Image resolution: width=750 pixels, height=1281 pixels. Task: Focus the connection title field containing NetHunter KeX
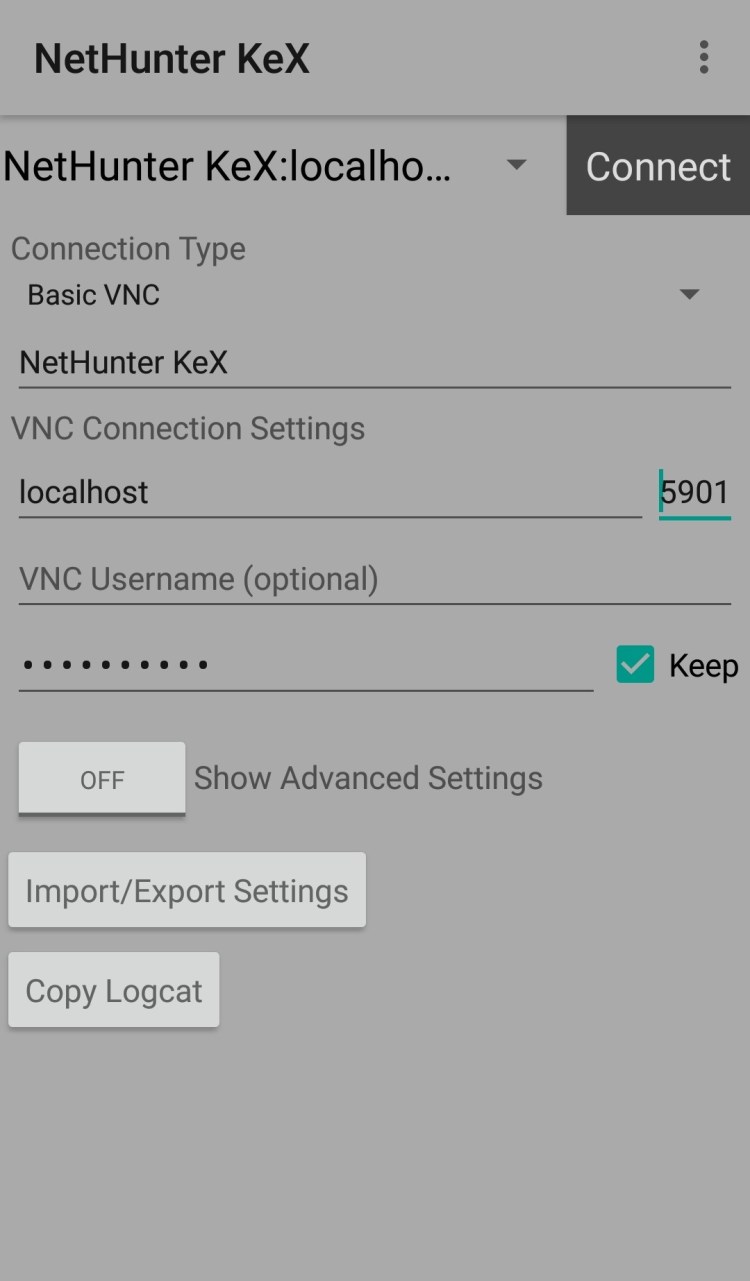coord(374,363)
